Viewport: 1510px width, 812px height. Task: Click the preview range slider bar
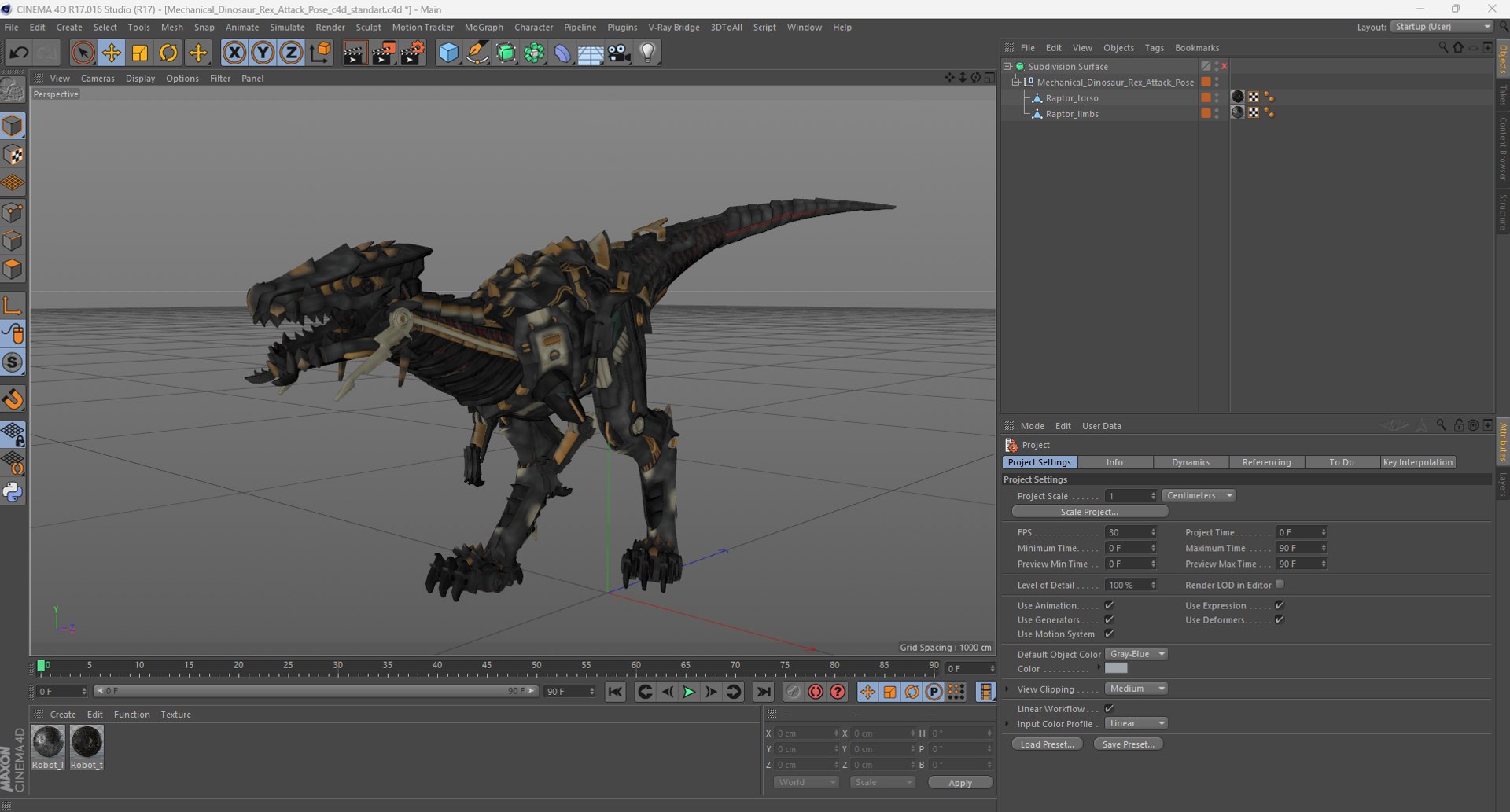(315, 691)
